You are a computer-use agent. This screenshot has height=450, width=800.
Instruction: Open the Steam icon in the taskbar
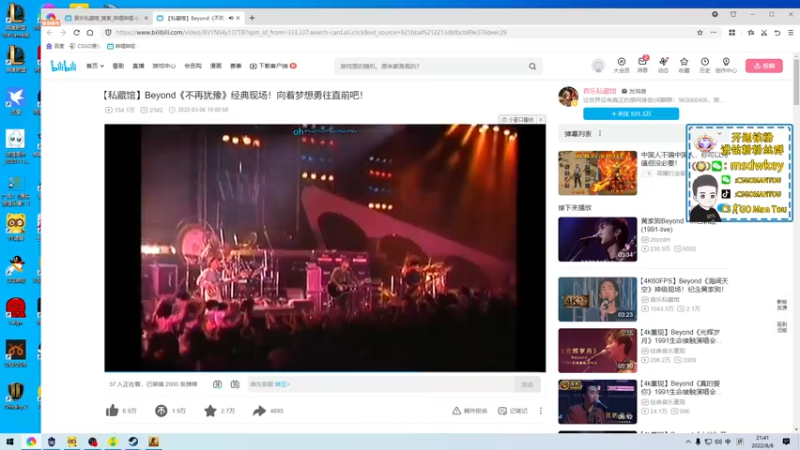point(133,442)
